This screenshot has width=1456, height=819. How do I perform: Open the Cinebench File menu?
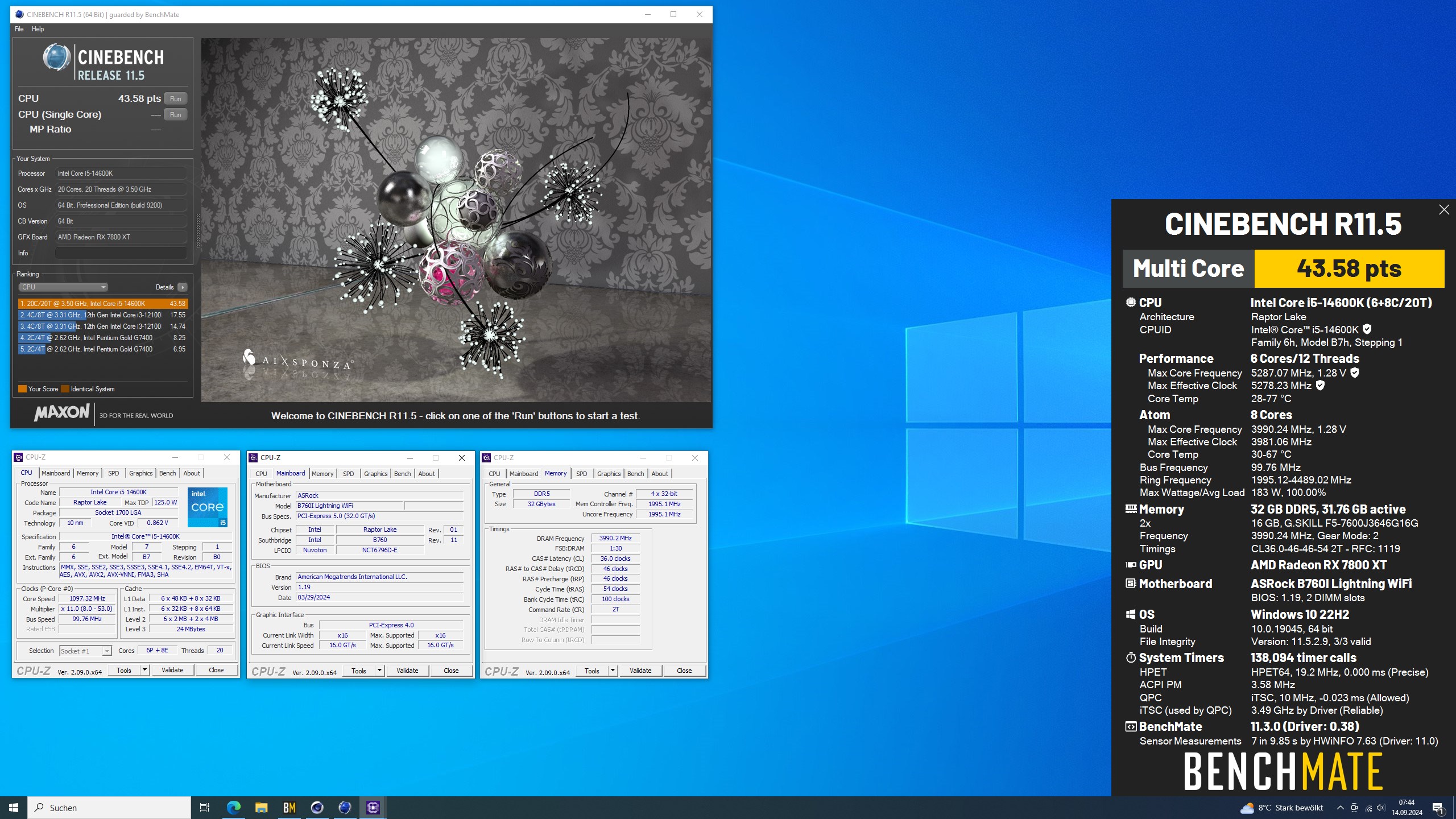[x=19, y=29]
